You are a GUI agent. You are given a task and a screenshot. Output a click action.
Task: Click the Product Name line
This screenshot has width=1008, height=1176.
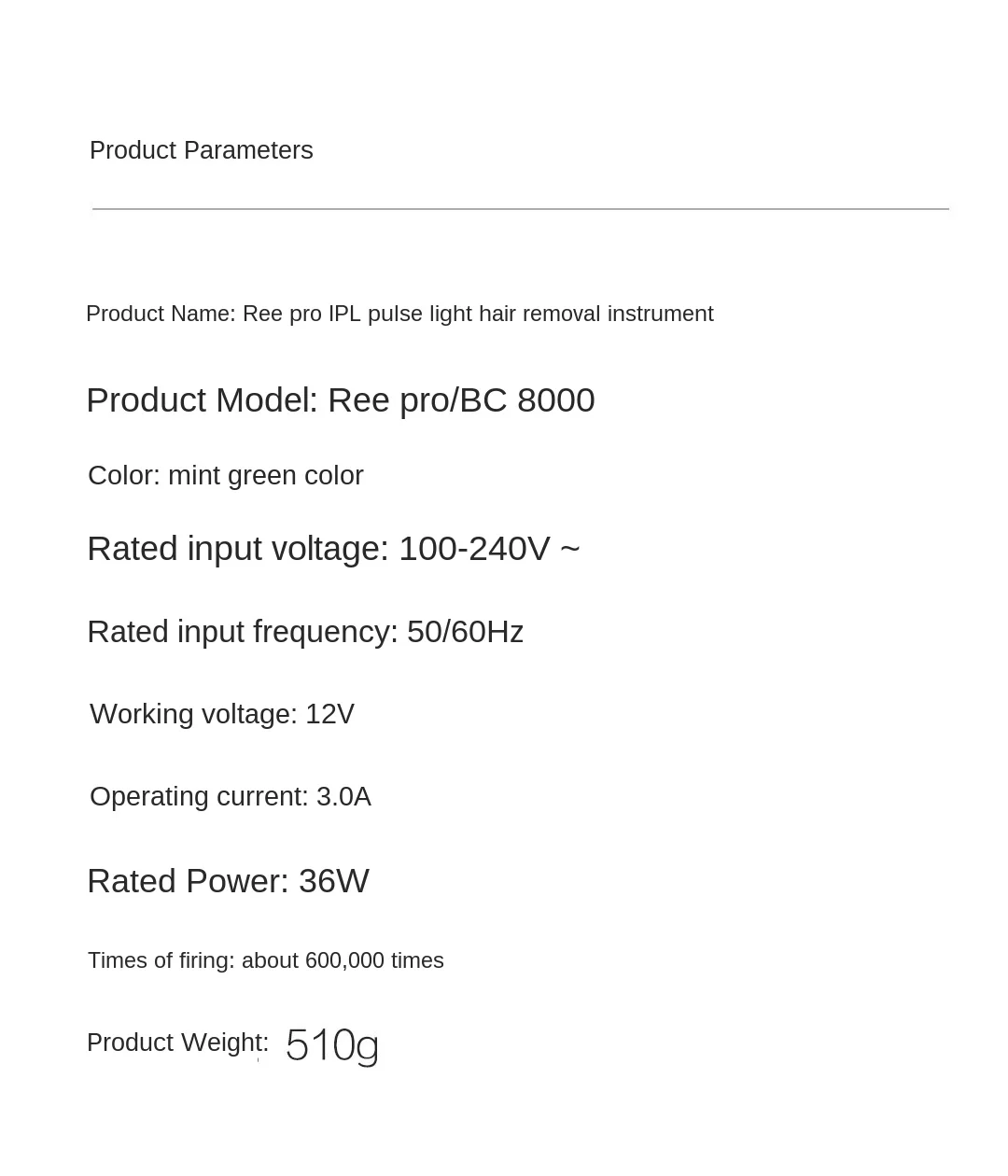tap(399, 314)
